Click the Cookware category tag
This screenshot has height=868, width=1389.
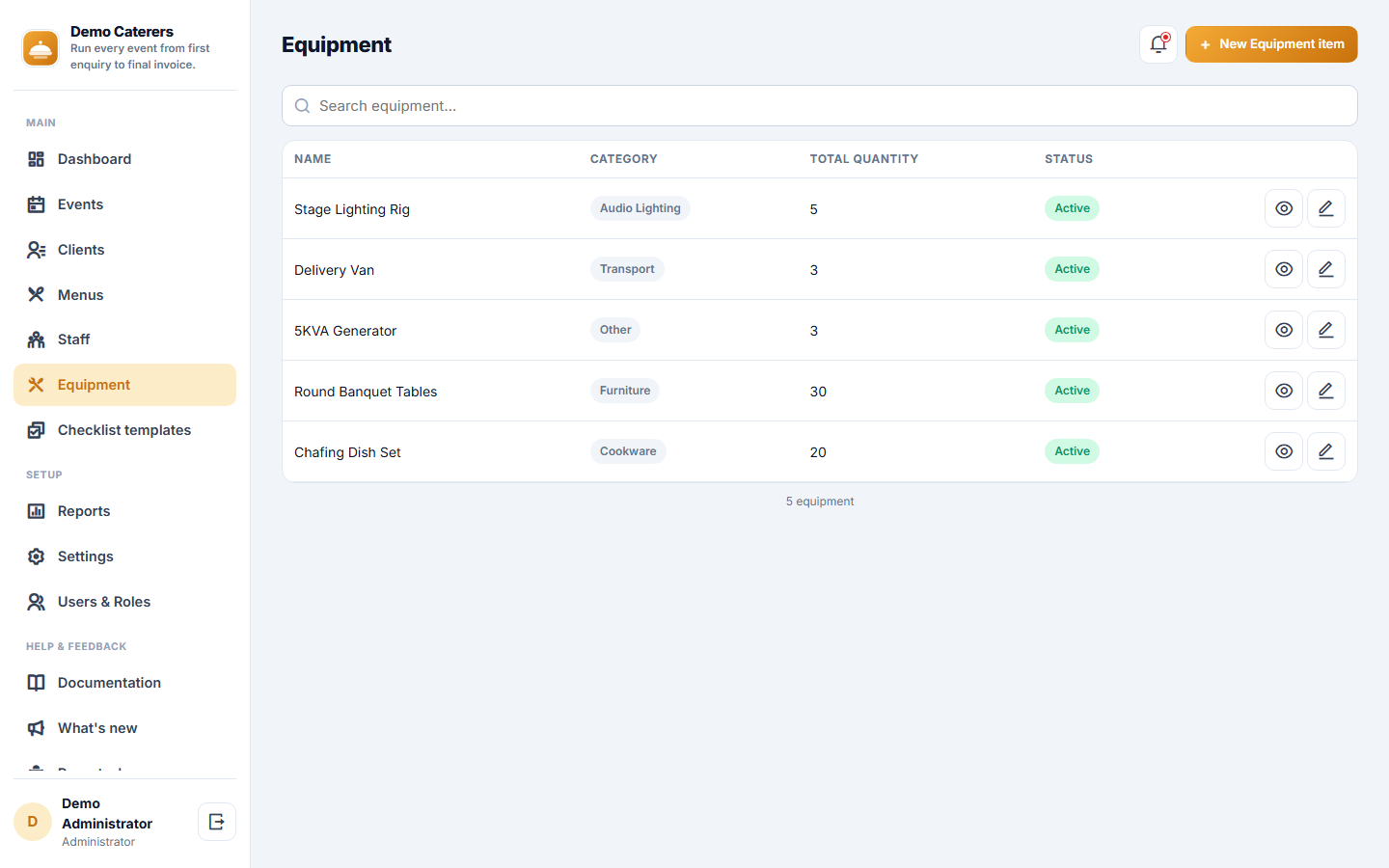click(x=628, y=451)
